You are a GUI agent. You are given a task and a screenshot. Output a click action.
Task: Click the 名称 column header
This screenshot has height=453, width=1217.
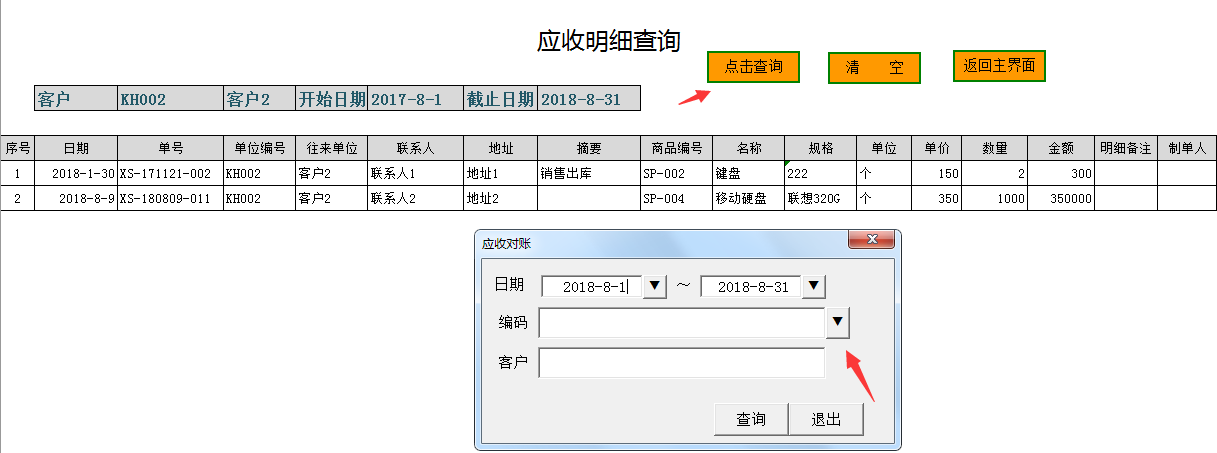[748, 148]
